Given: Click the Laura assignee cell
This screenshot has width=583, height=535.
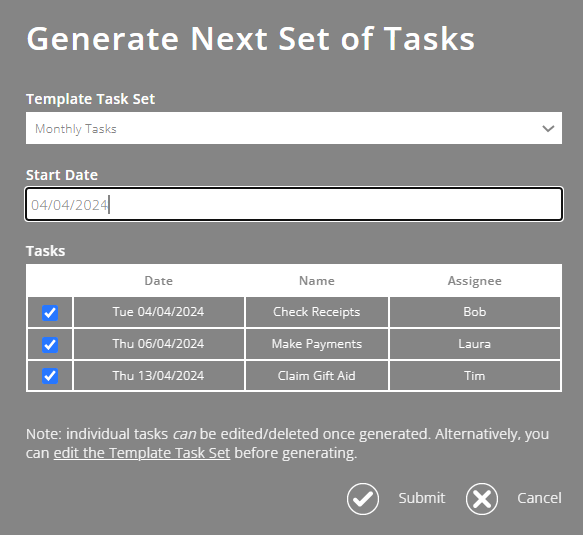Looking at the screenshot, I should click(x=475, y=344).
